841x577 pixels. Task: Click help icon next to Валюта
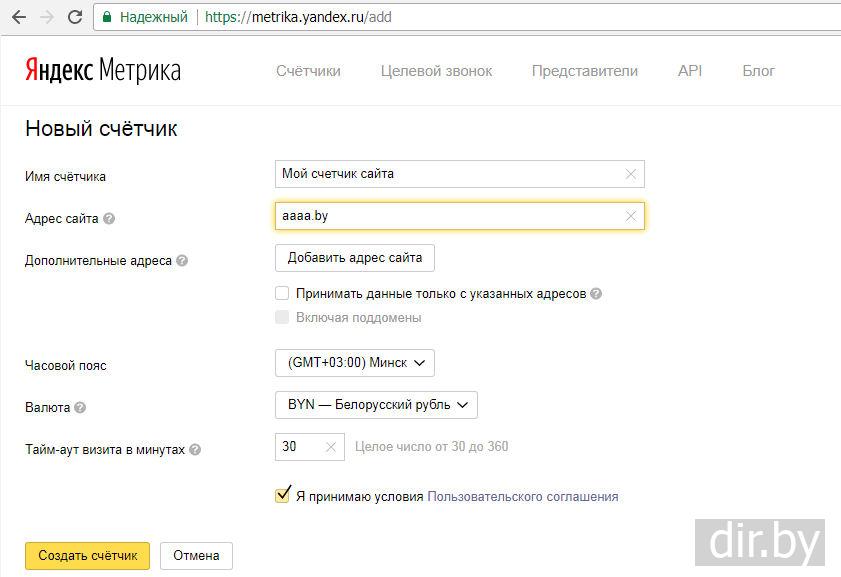click(80, 408)
